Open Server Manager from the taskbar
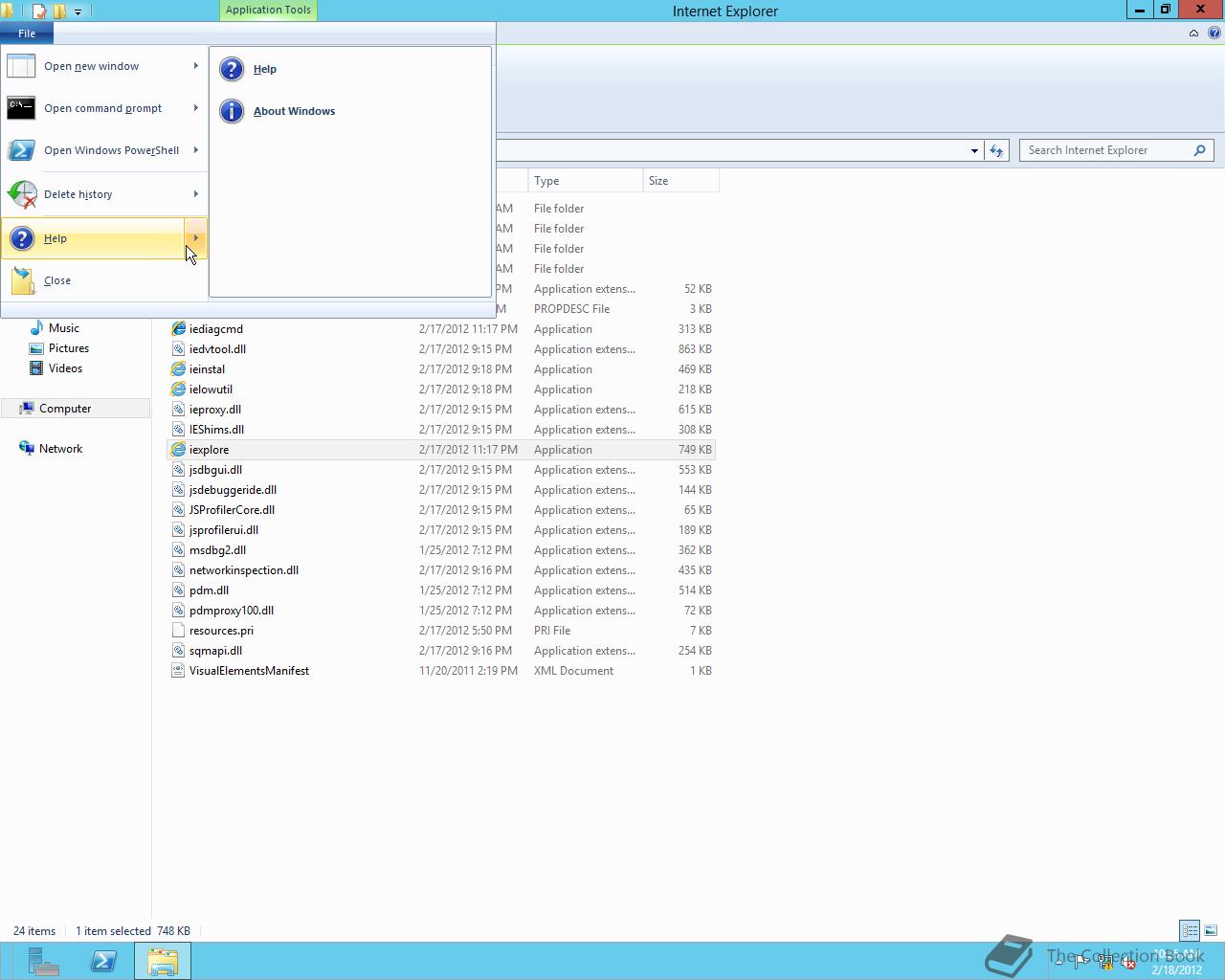Screen dimensions: 1225x980 43,962
